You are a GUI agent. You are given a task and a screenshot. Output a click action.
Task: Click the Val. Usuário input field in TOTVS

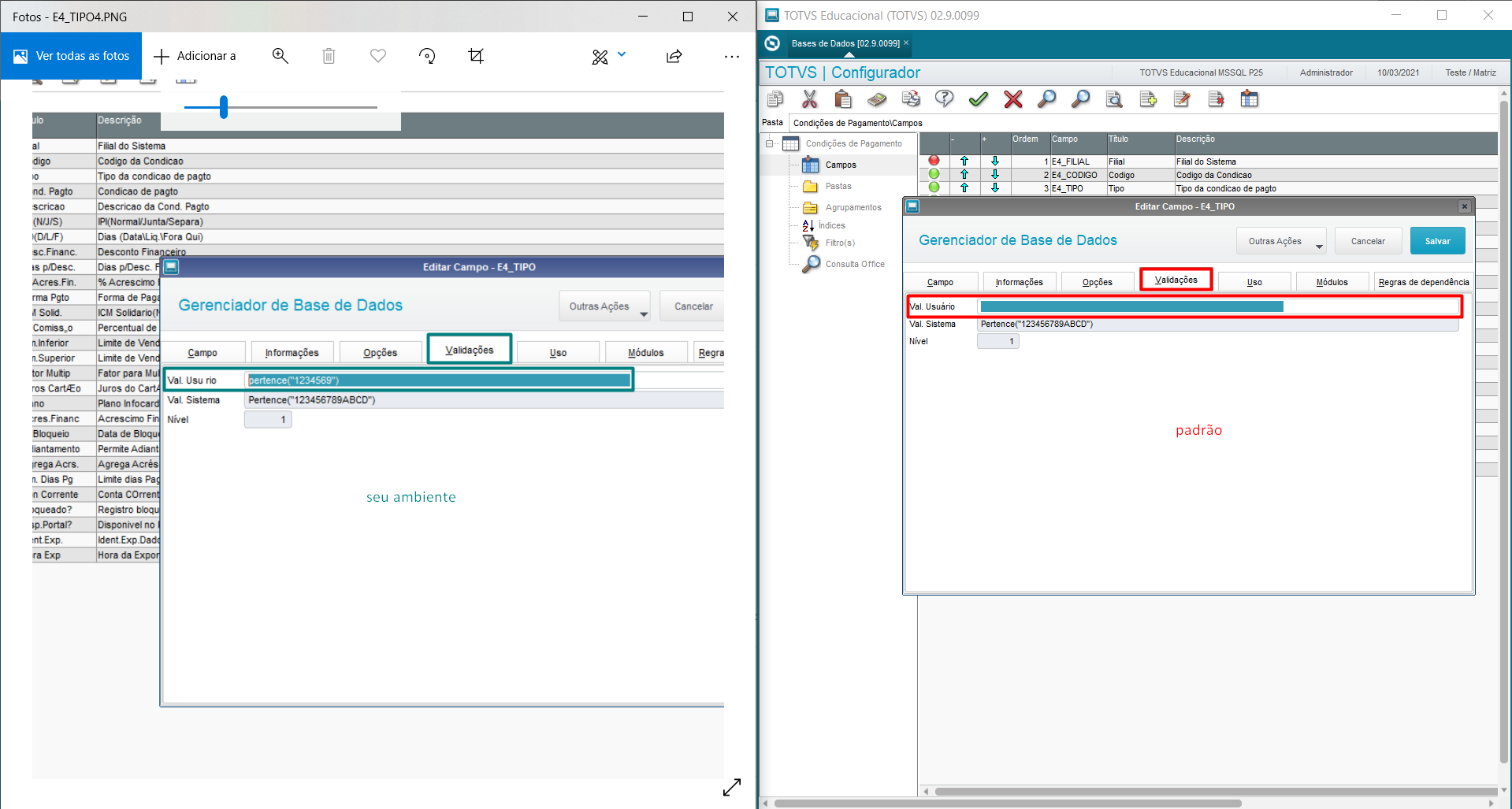1219,306
